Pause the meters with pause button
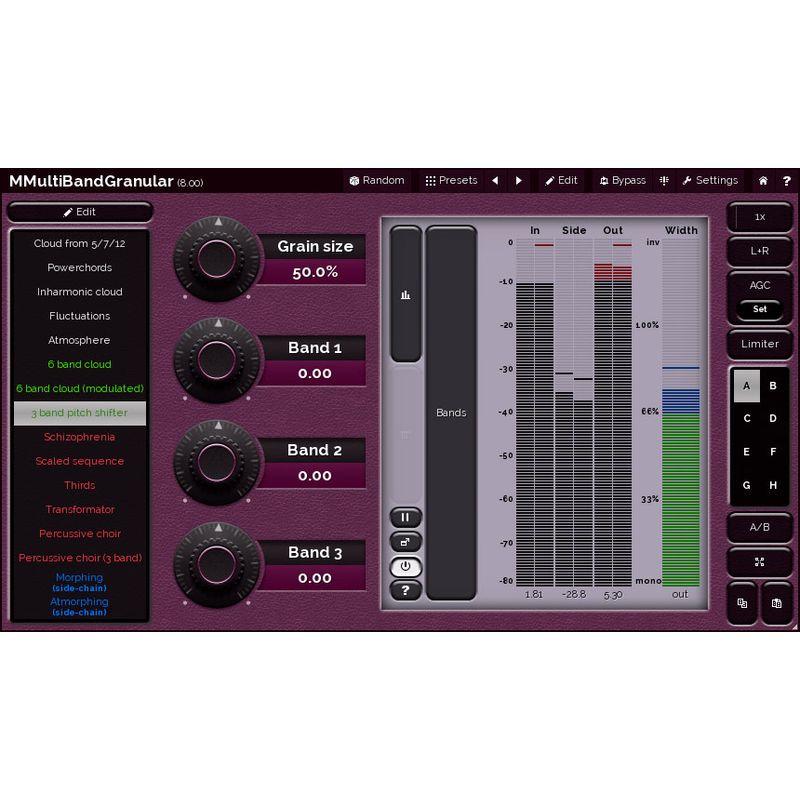 (406, 517)
